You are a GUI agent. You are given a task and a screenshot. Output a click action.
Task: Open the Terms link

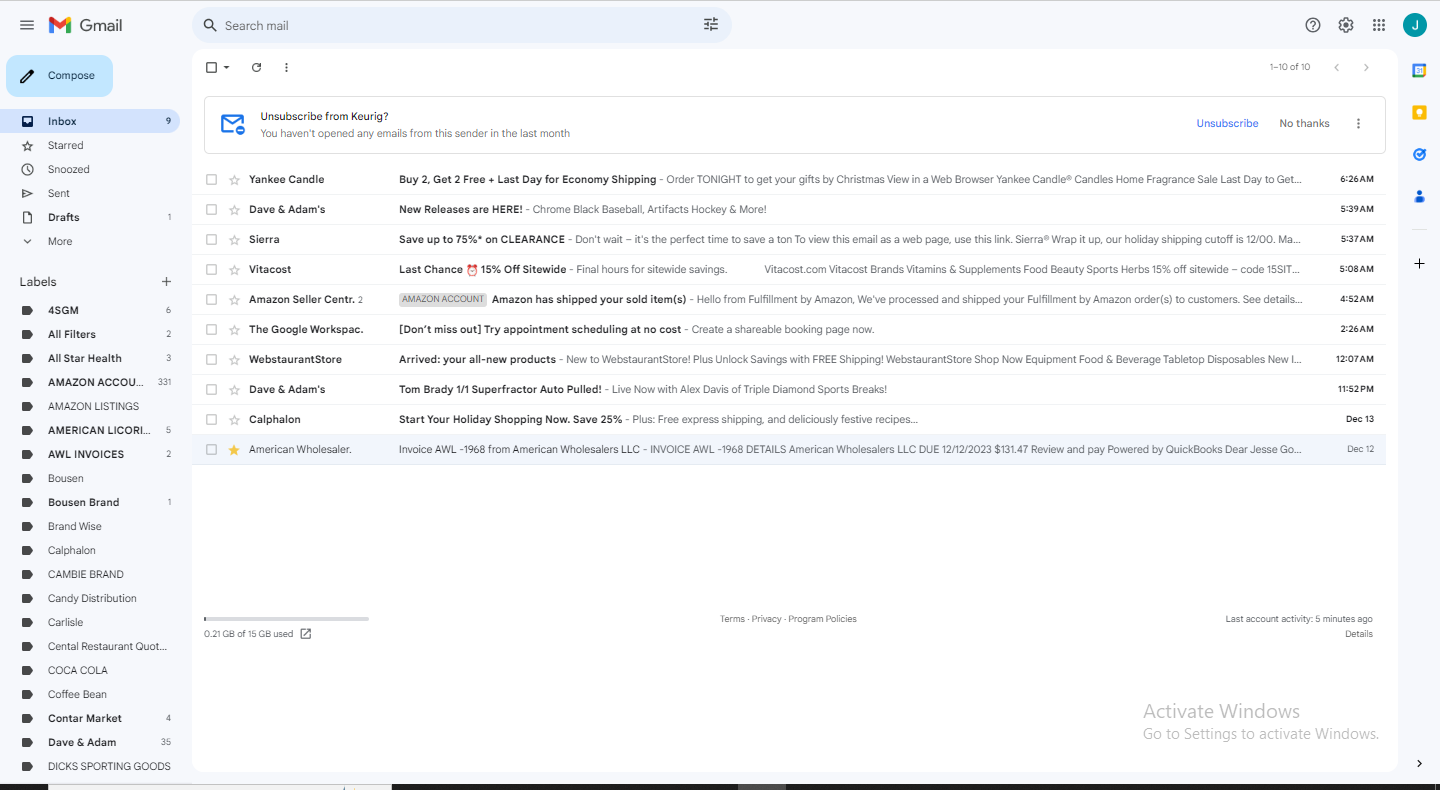[732, 619]
